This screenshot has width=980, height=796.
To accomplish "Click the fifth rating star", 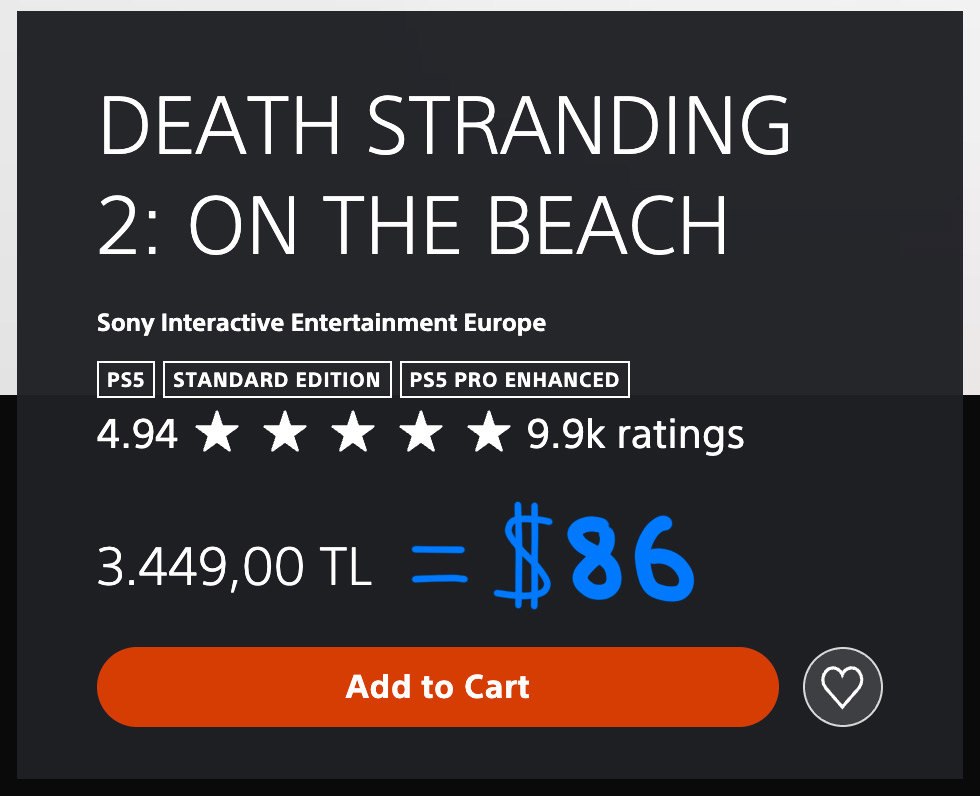I will tap(489, 431).
